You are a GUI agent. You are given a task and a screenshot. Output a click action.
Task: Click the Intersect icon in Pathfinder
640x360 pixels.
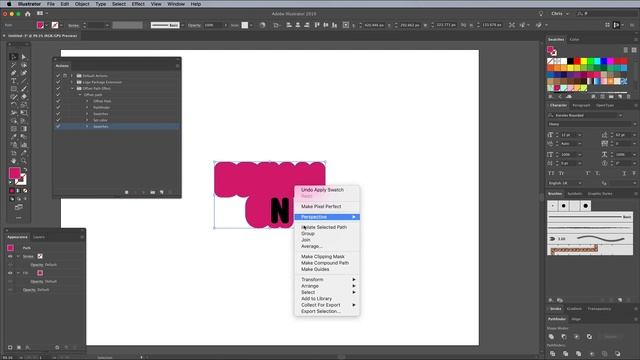point(576,337)
